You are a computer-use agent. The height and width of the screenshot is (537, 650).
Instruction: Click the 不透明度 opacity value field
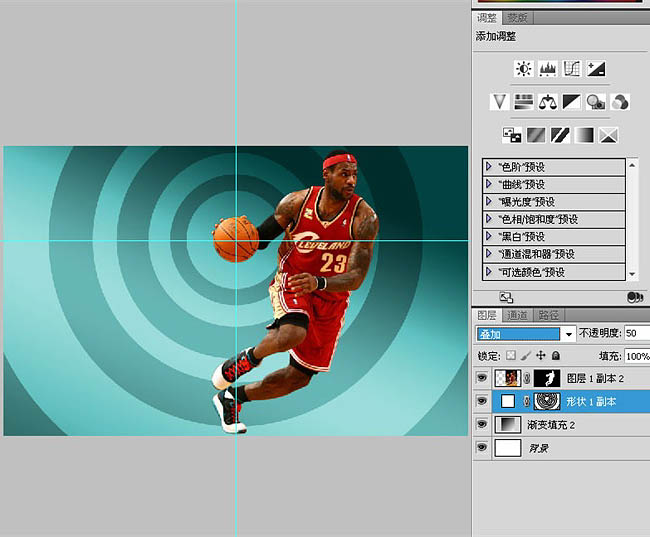[637, 333]
